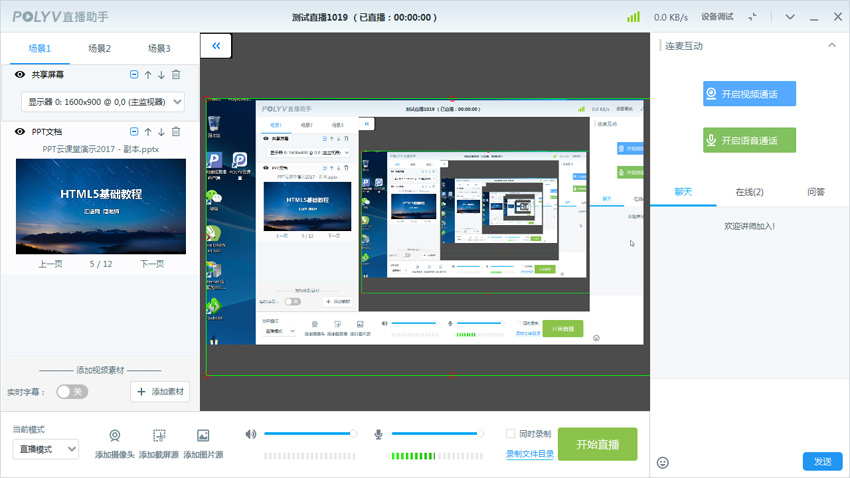Hide the 共享屏幕 source via eye icon
850x478 pixels.
click(20, 75)
